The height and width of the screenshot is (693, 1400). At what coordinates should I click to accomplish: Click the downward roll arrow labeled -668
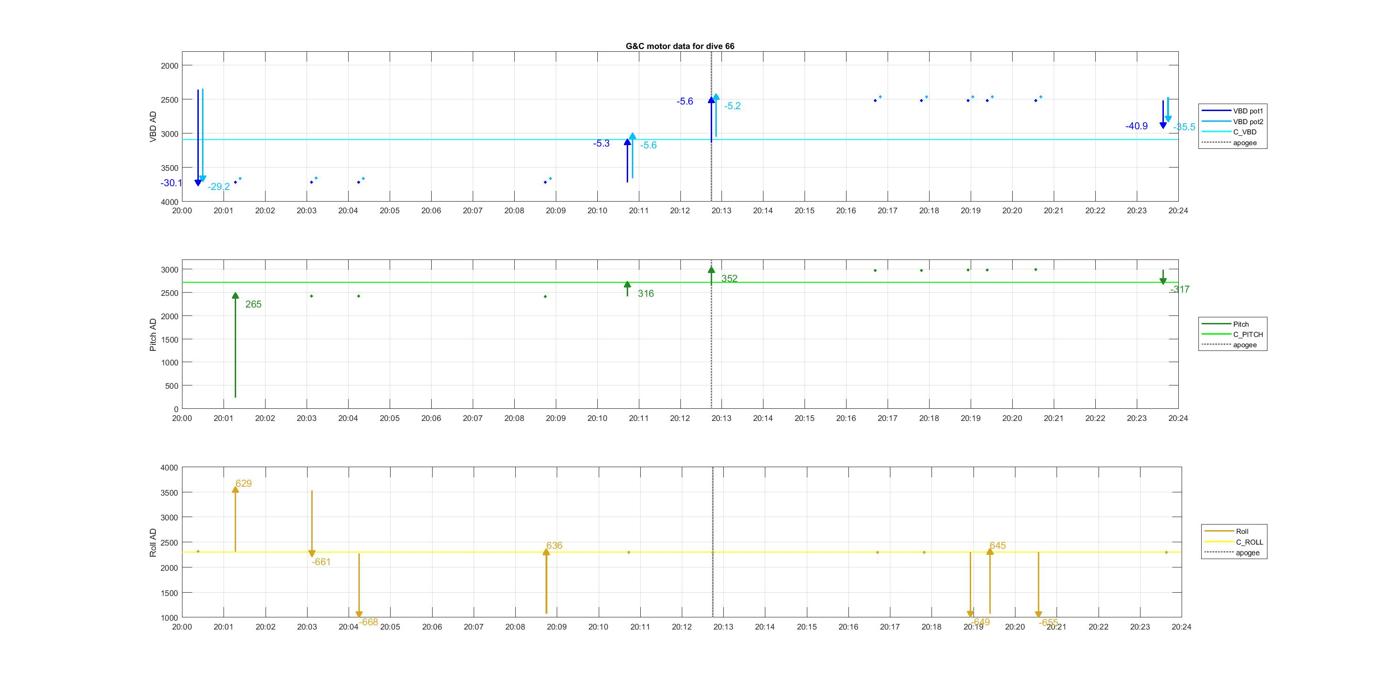click(x=359, y=586)
